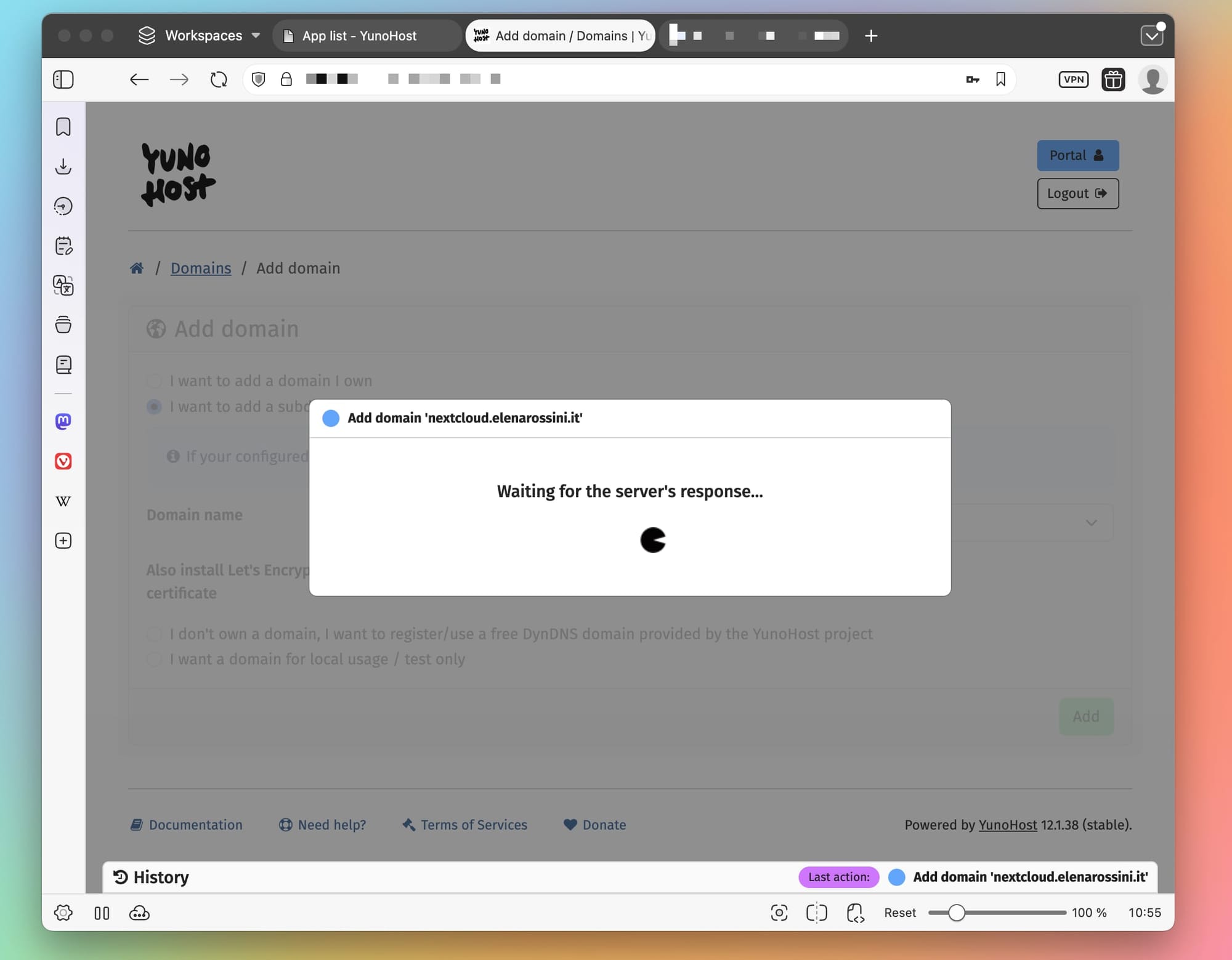Capture a page screenshot from the status bar
This screenshot has height=960, width=1232.
click(x=779, y=913)
